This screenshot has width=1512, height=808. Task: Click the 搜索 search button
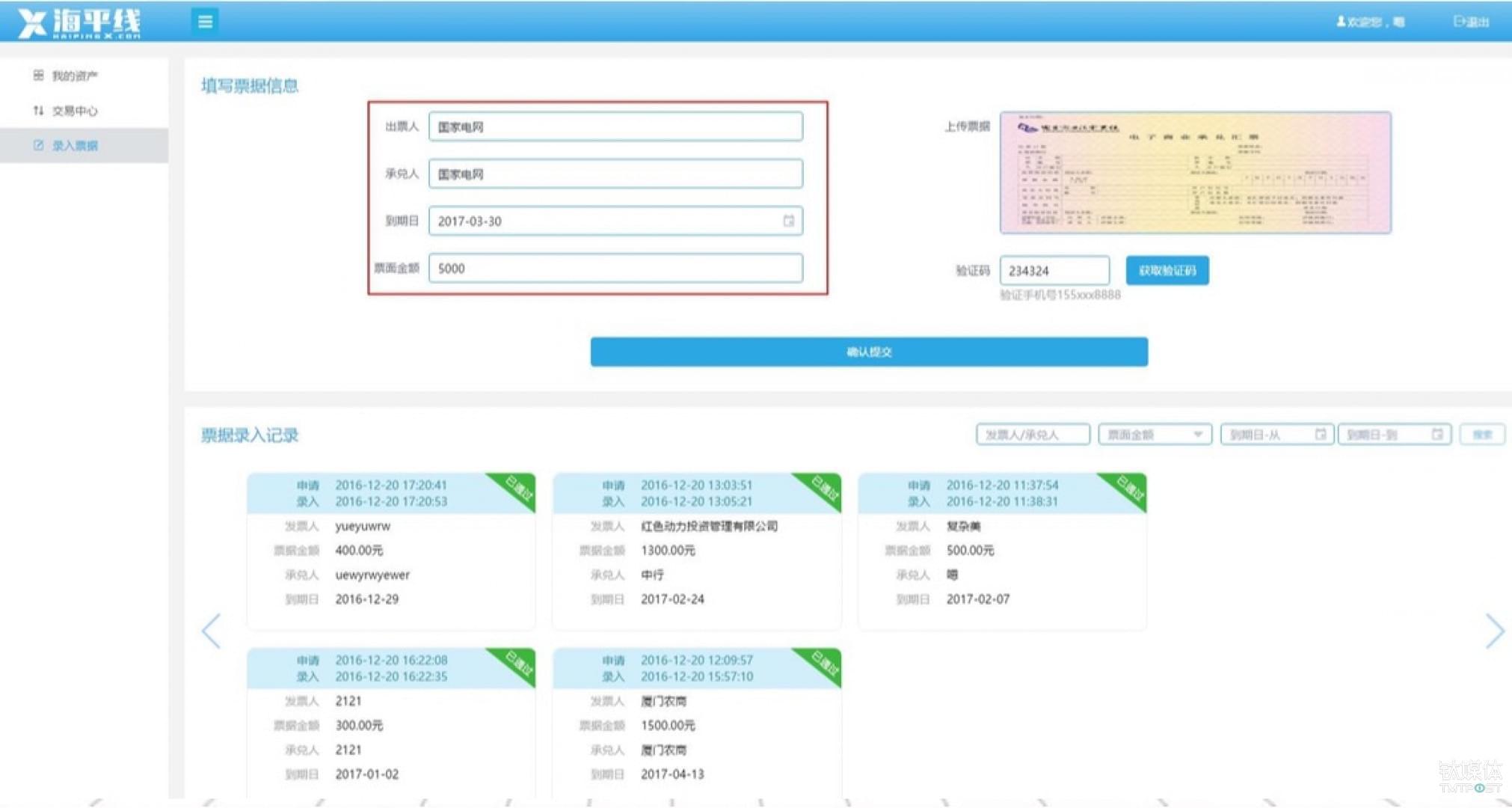click(1481, 434)
